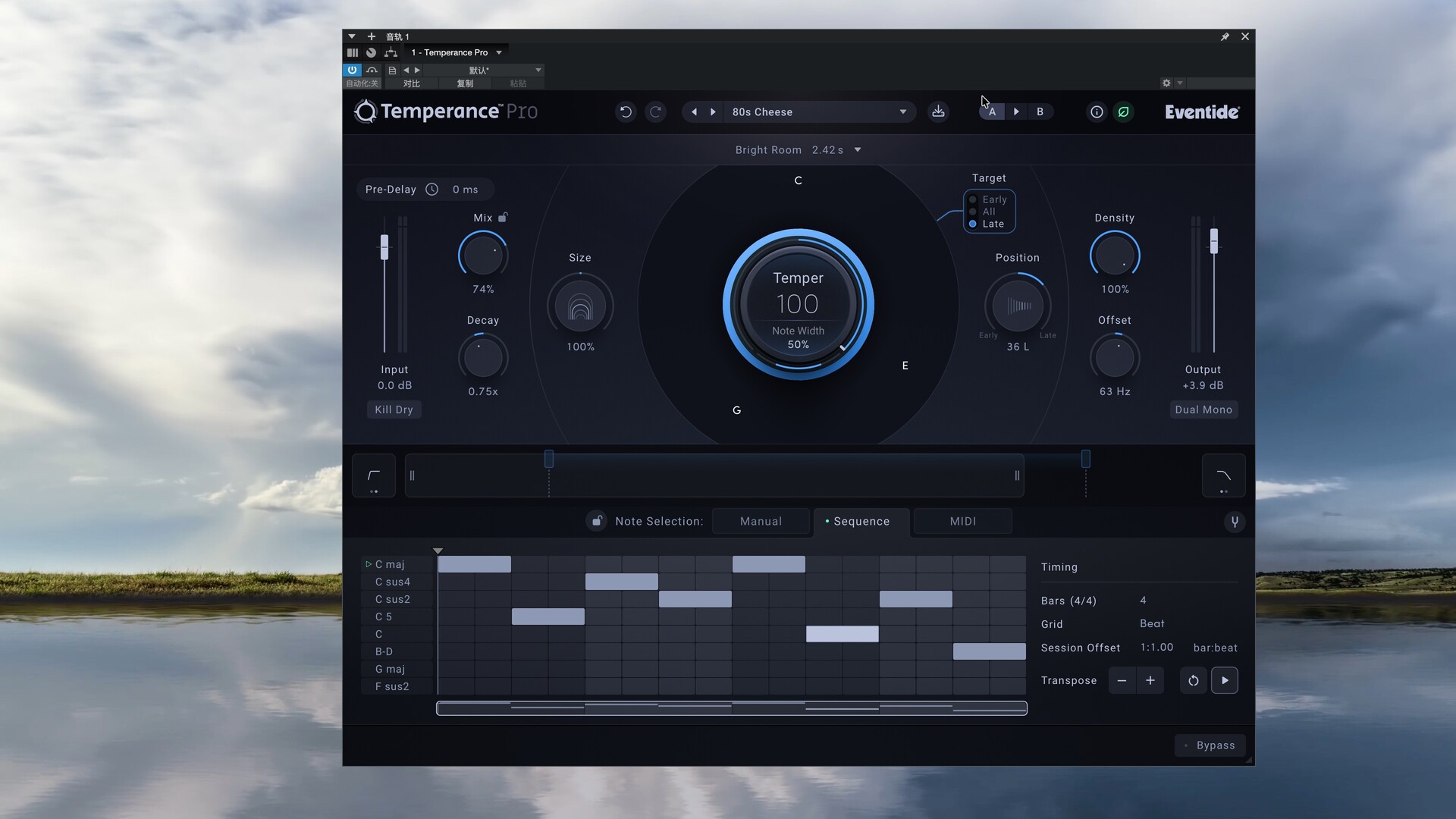Toggle the Mix lock icon

tap(503, 218)
